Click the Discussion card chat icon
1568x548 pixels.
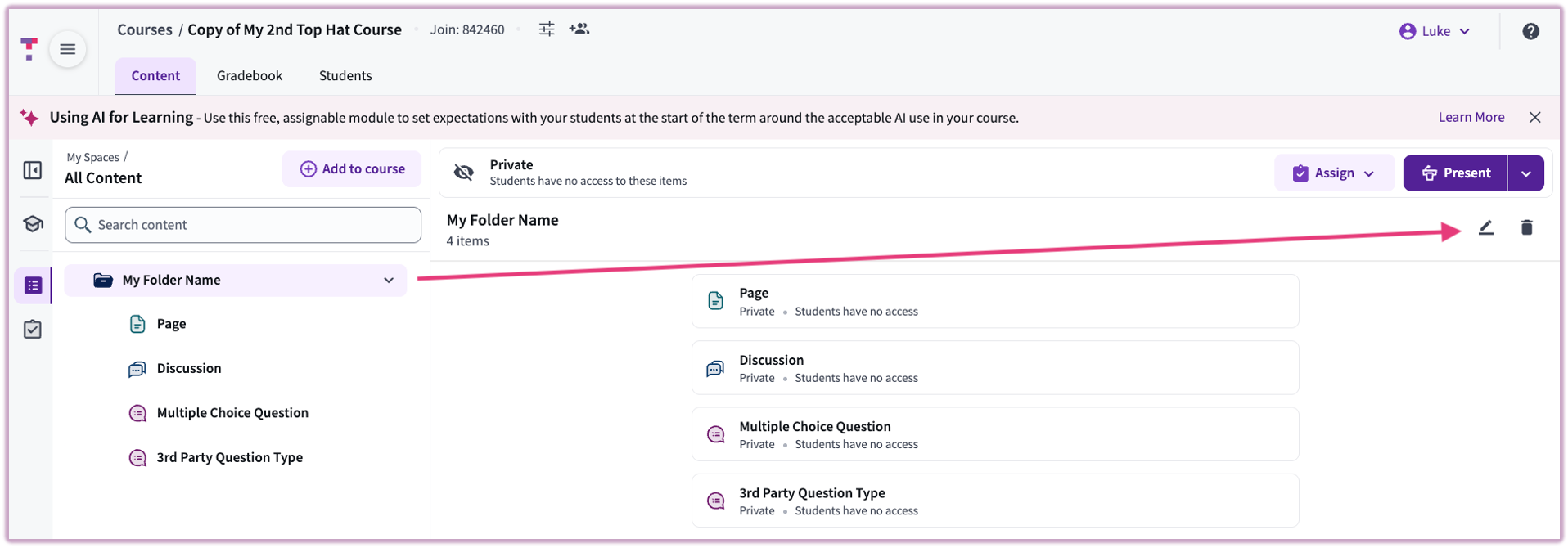(x=715, y=368)
